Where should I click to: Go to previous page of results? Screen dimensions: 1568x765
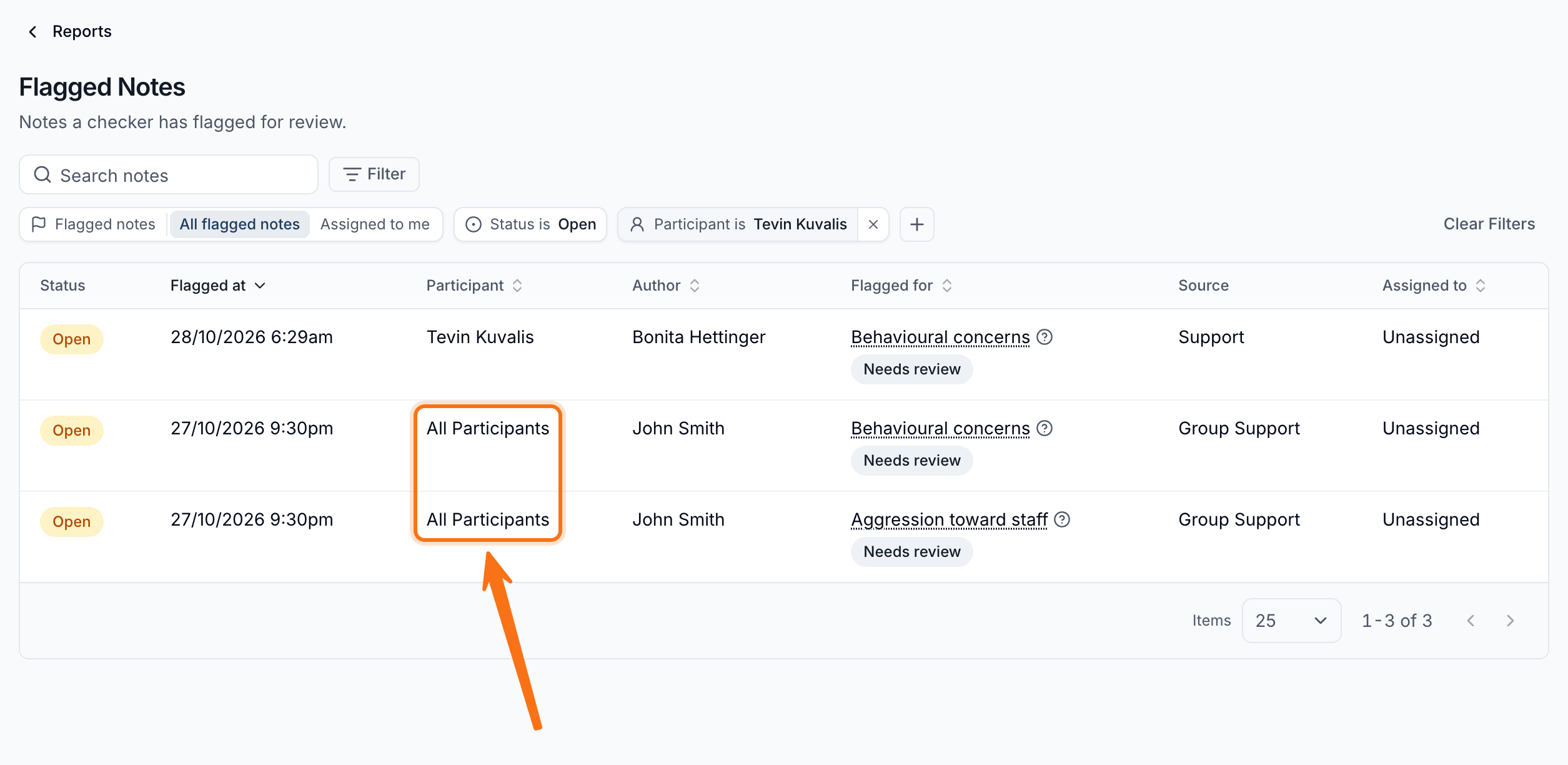(1471, 621)
